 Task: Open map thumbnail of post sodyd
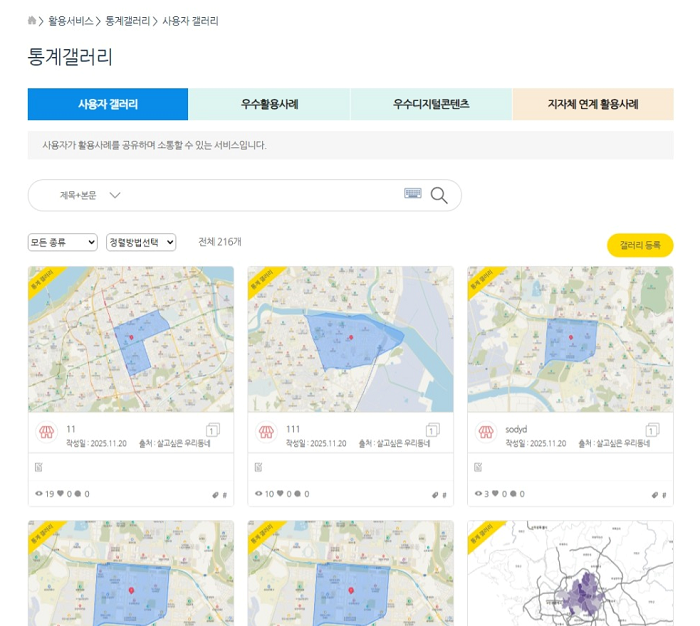[x=570, y=339]
